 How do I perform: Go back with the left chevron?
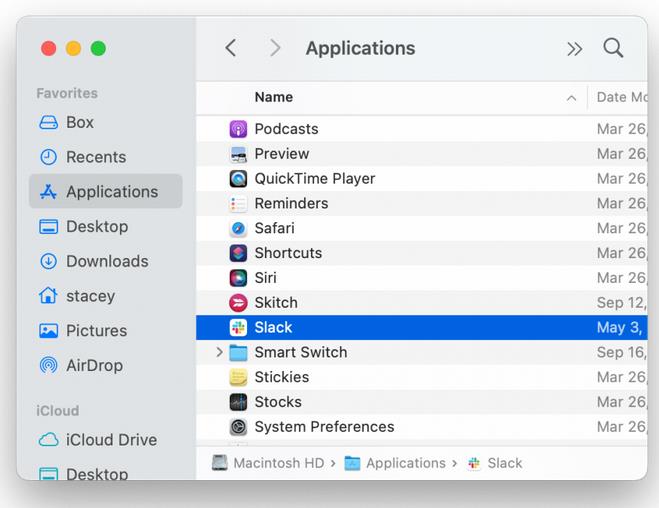click(x=231, y=48)
